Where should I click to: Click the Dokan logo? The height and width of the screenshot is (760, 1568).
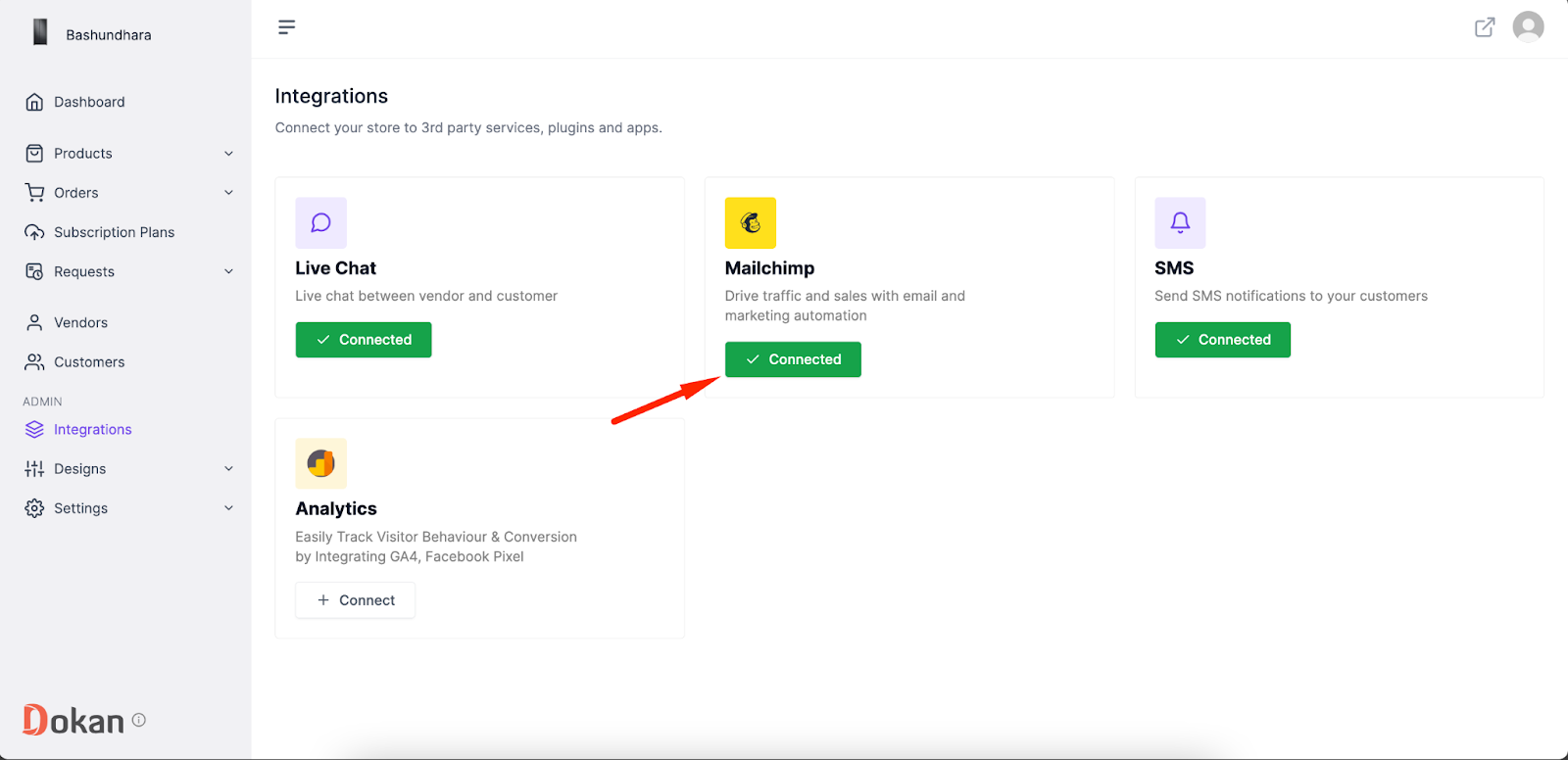[73, 721]
